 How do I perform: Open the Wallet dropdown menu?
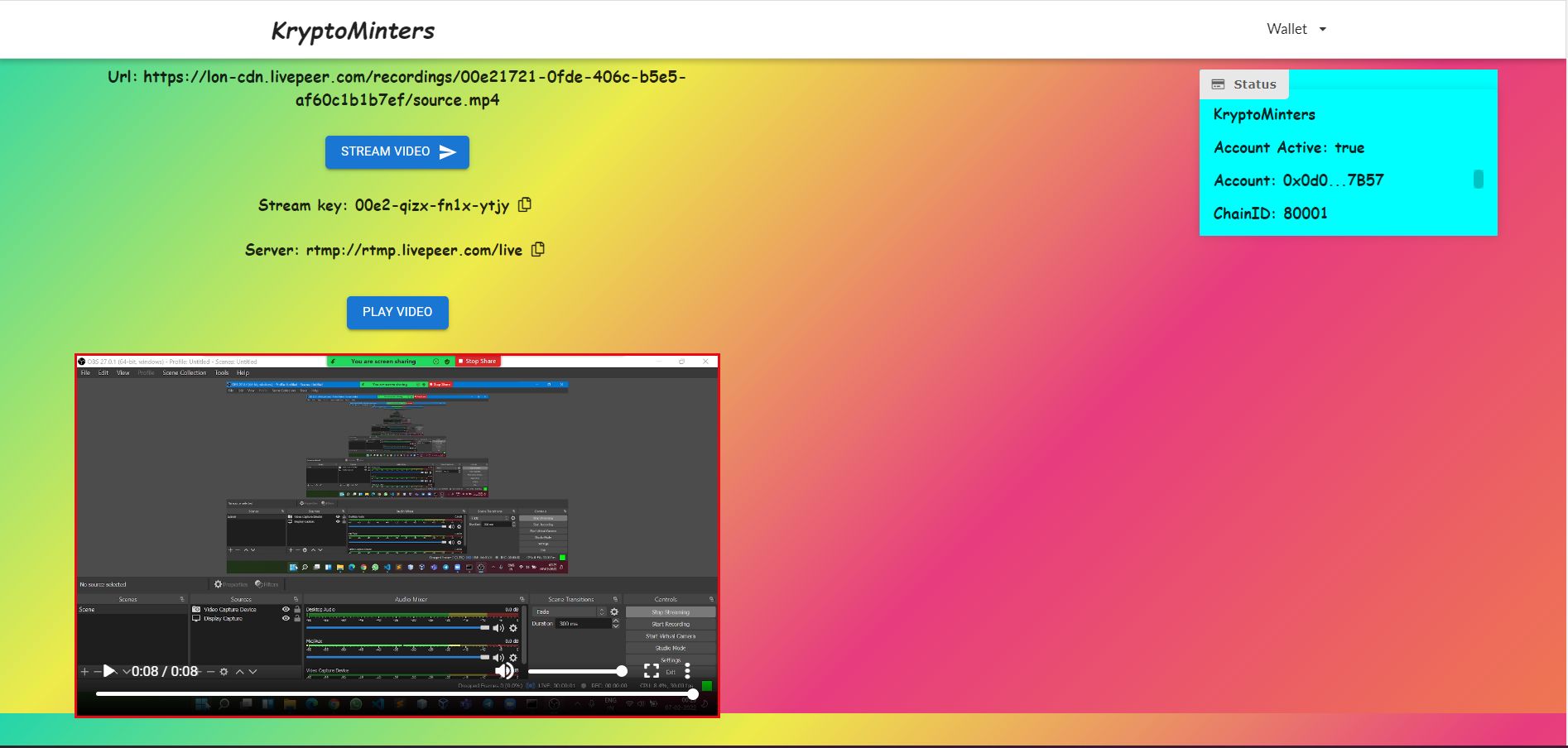1296,29
